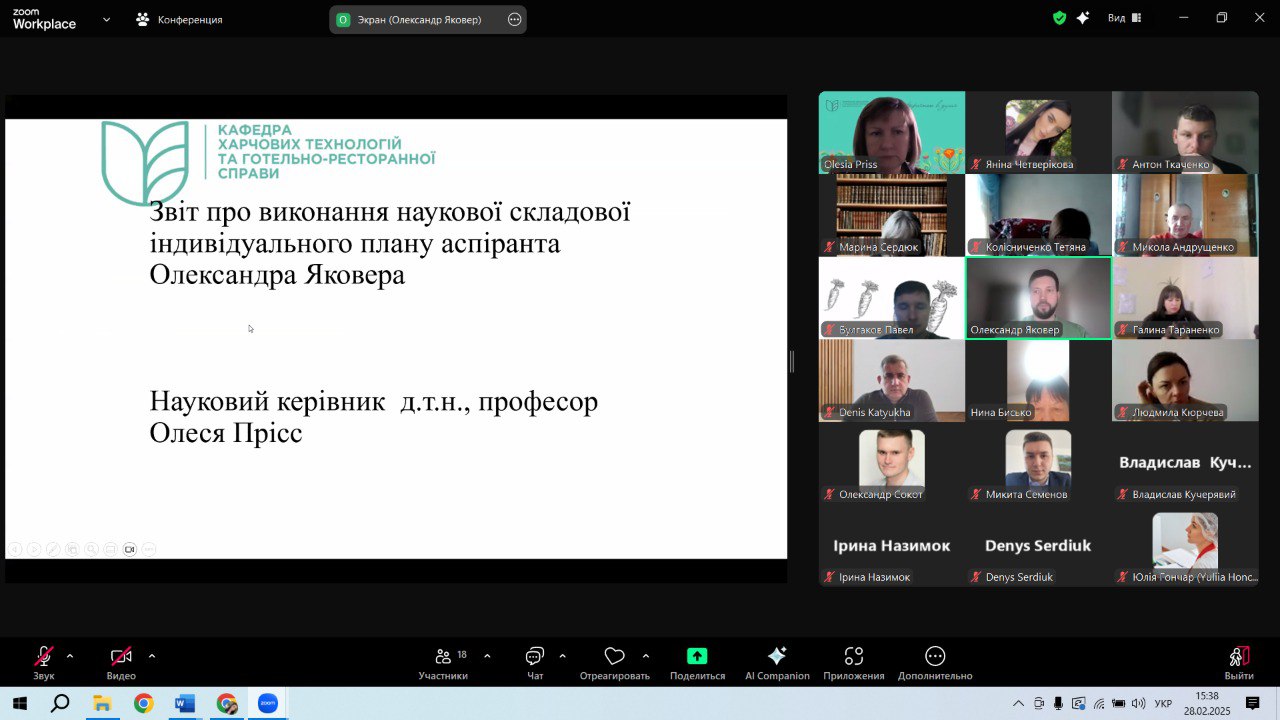Screen dimensions: 1280x720
Task: Click the green Поделиться share screen button
Action: coord(697,663)
